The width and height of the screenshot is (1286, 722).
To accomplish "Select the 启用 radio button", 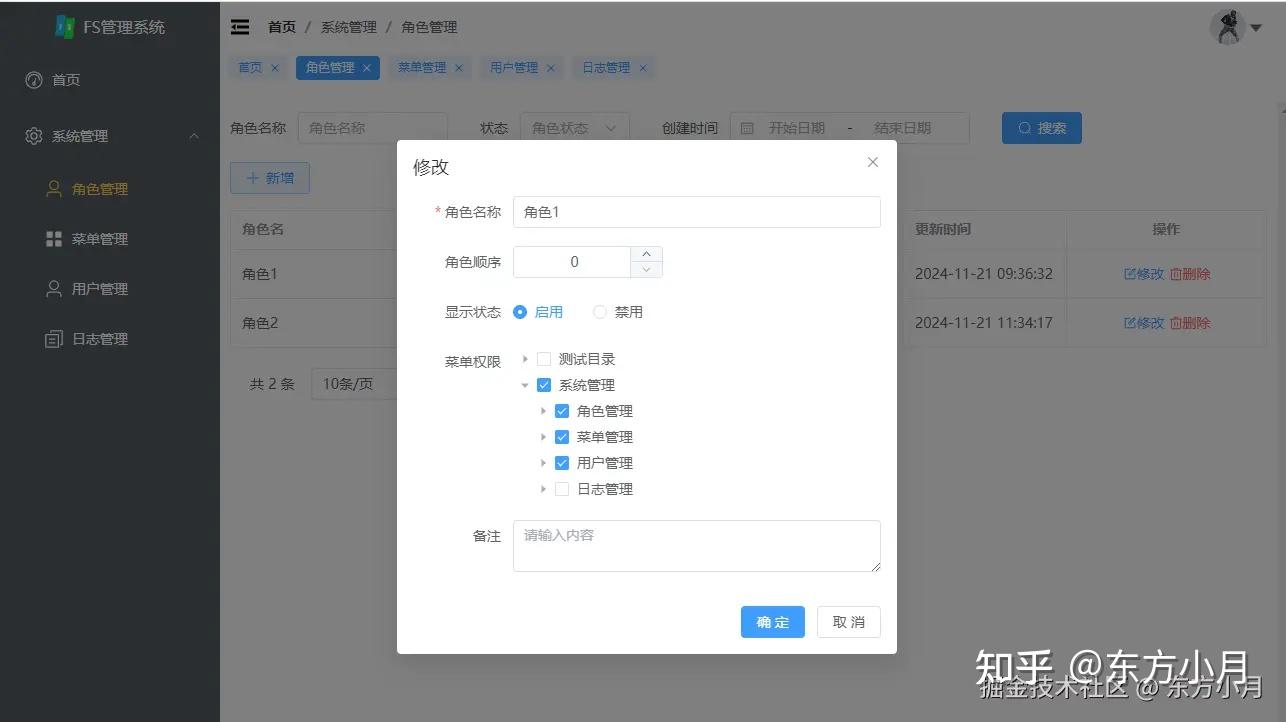I will coord(520,311).
